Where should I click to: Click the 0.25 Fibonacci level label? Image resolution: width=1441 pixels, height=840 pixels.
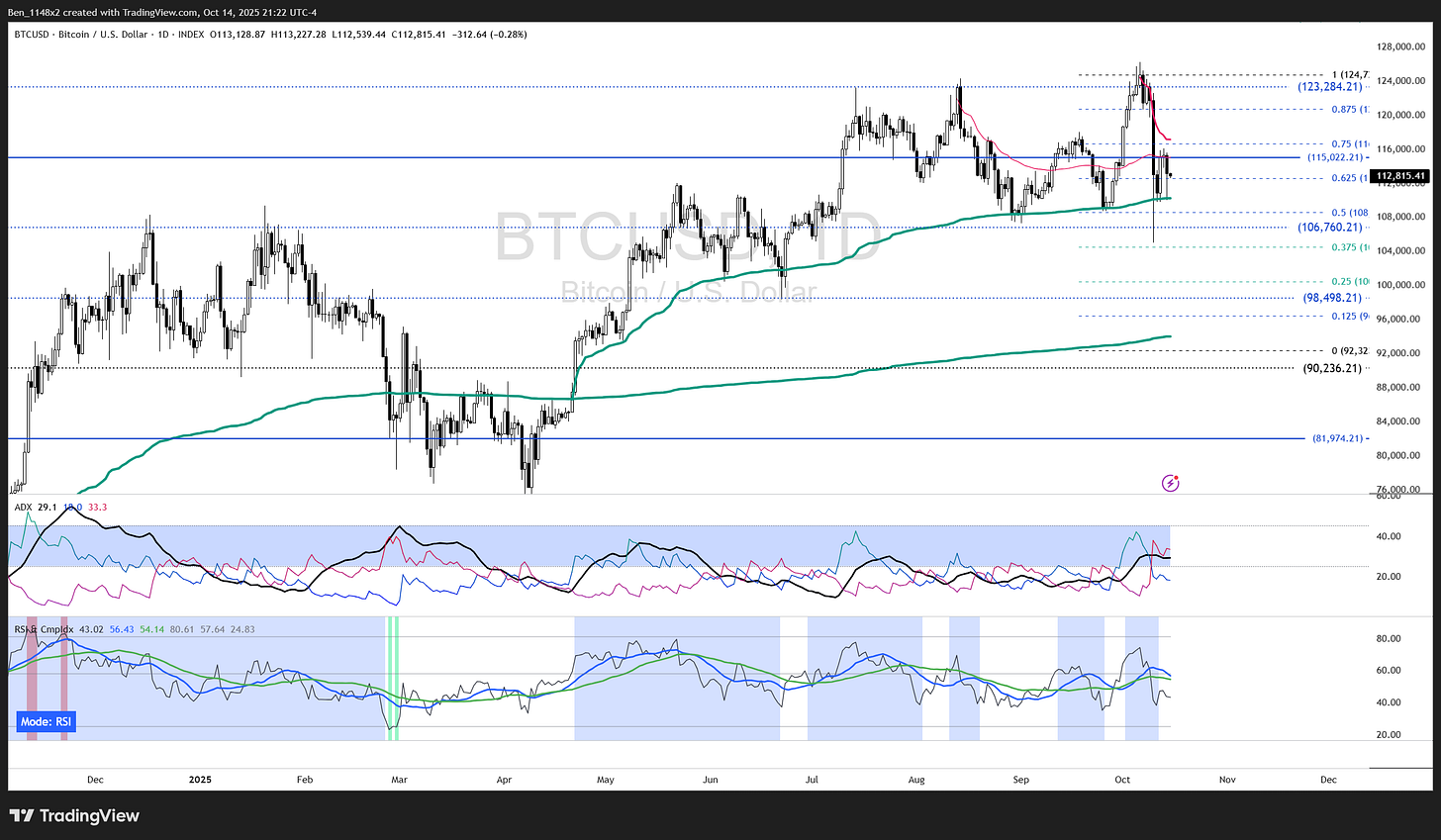tap(1352, 282)
